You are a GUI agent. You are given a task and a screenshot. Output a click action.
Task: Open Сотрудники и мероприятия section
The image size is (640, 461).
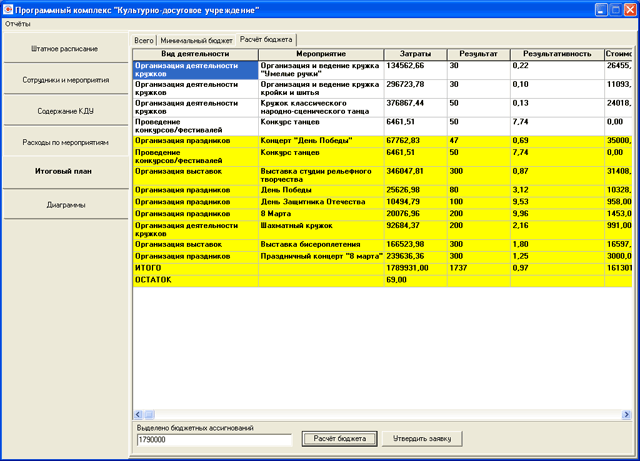coord(65,80)
